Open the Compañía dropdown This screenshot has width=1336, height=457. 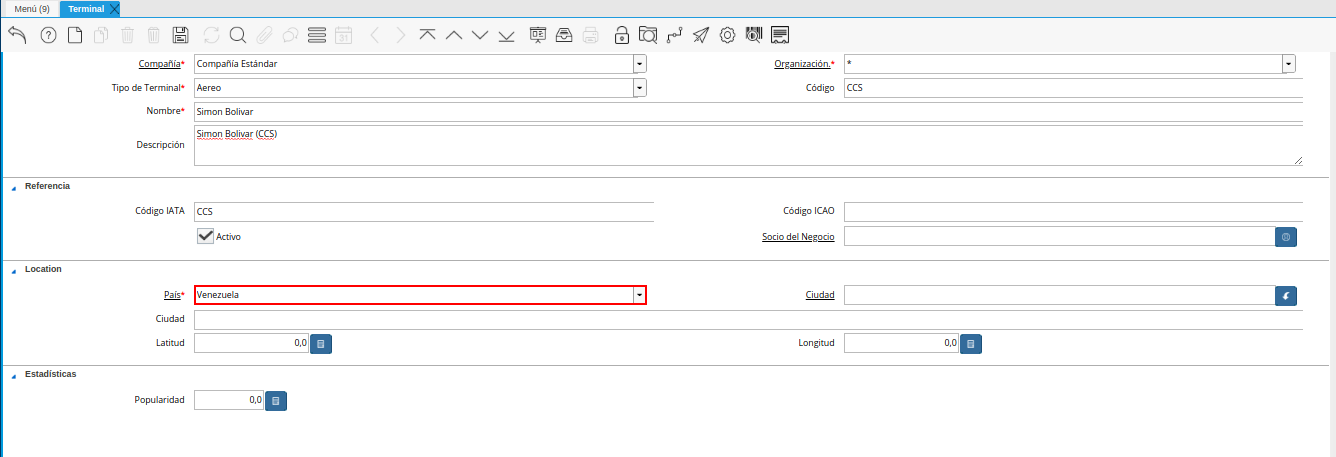coord(640,63)
